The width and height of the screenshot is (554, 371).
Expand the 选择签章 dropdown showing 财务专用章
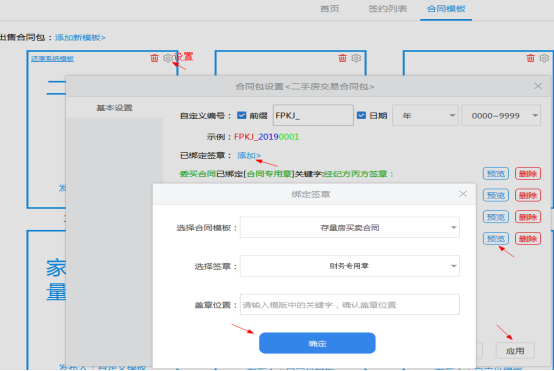click(x=350, y=266)
